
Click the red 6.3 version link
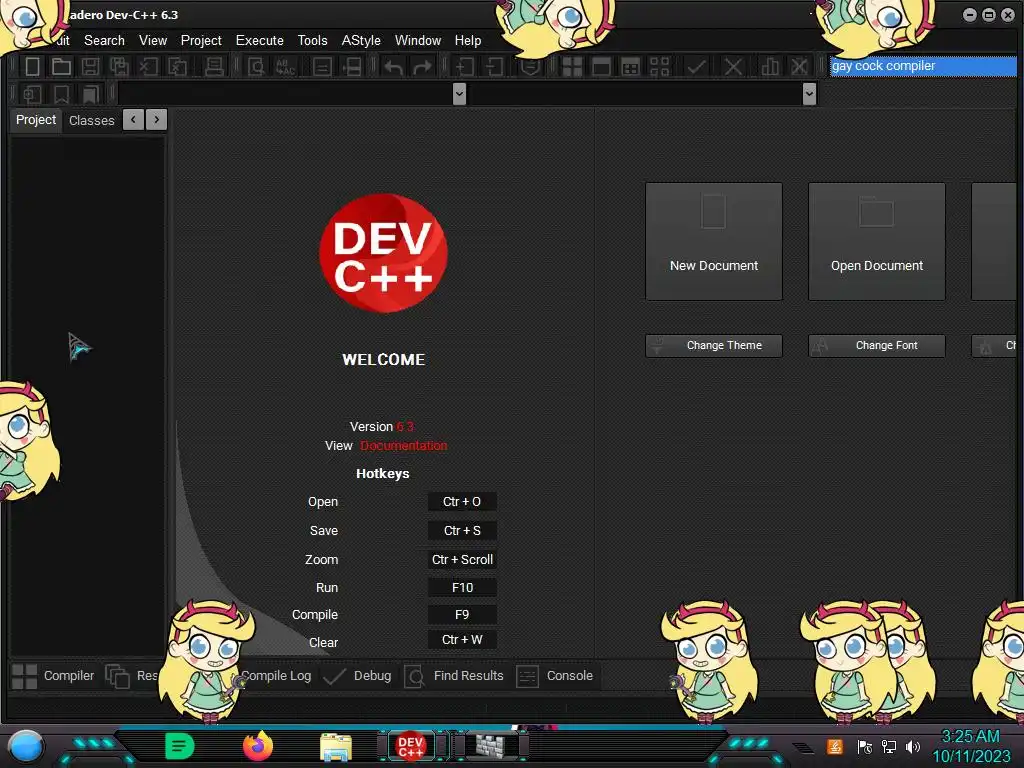click(x=405, y=426)
